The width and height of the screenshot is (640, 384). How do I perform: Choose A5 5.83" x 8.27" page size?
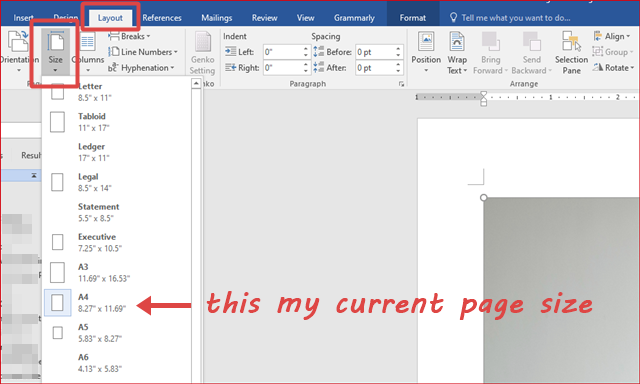pyautogui.click(x=117, y=333)
